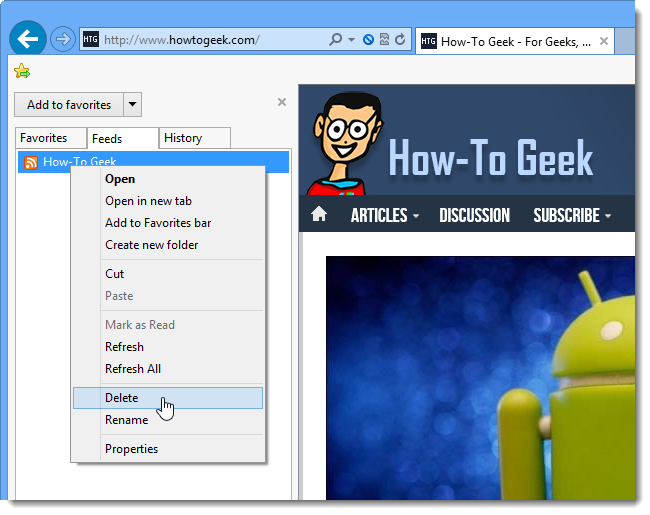Click the HTG favicon on the tab
The image size is (650, 515).
(x=429, y=41)
